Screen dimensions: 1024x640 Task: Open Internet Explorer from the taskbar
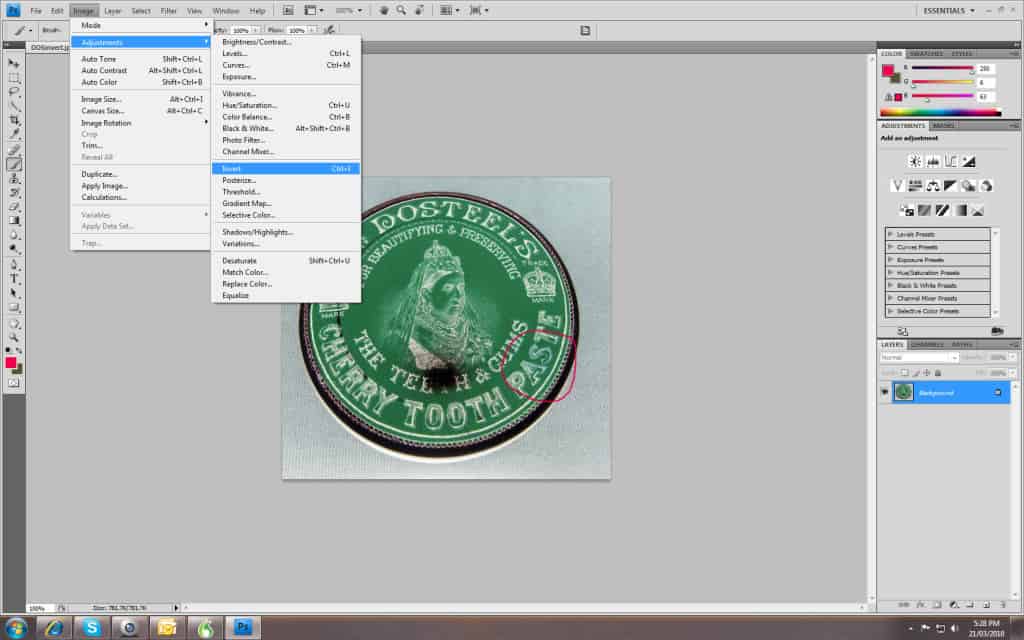54,628
